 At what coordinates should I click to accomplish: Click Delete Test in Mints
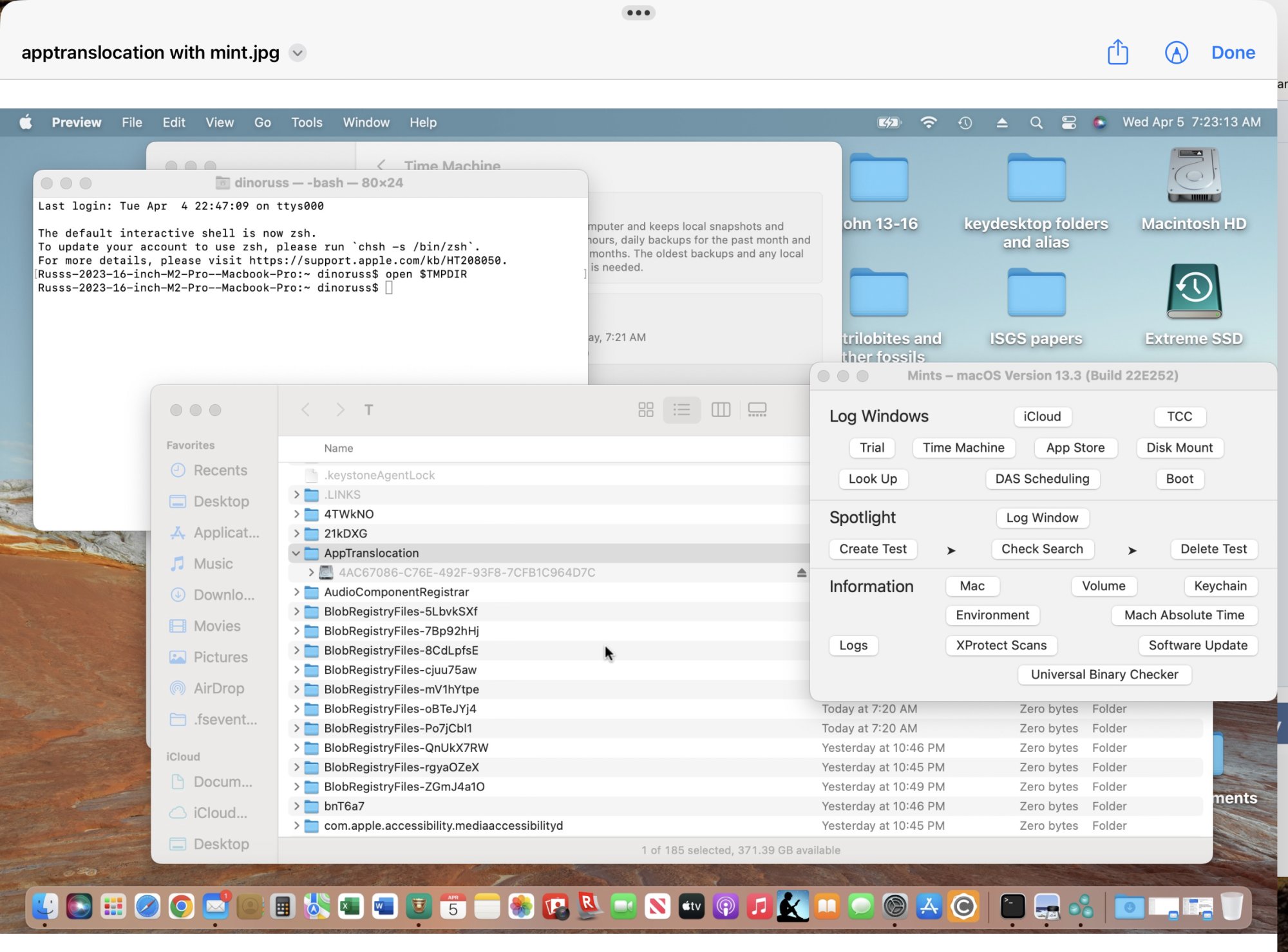click(x=1213, y=548)
